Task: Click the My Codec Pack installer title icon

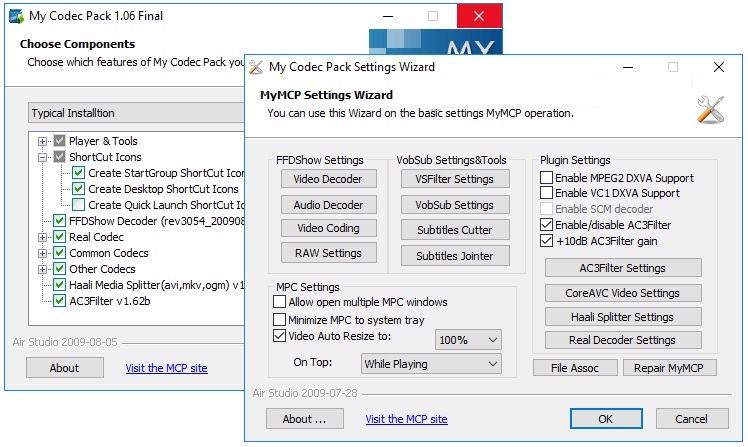Action: (x=16, y=15)
